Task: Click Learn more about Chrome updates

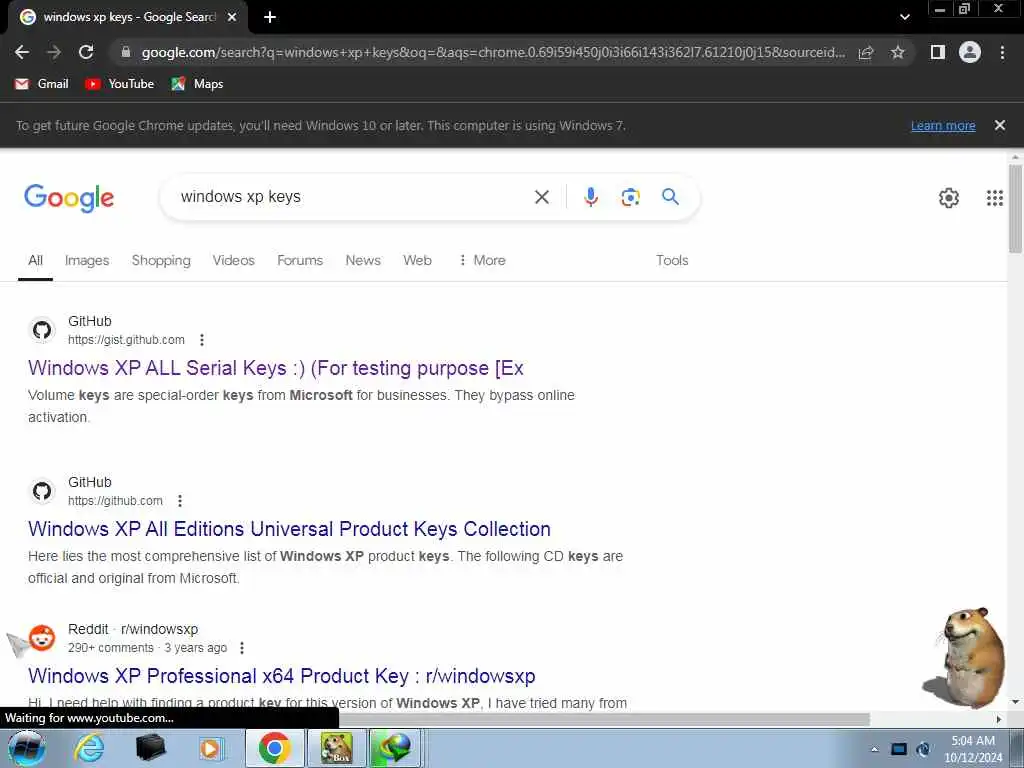Action: [x=943, y=125]
